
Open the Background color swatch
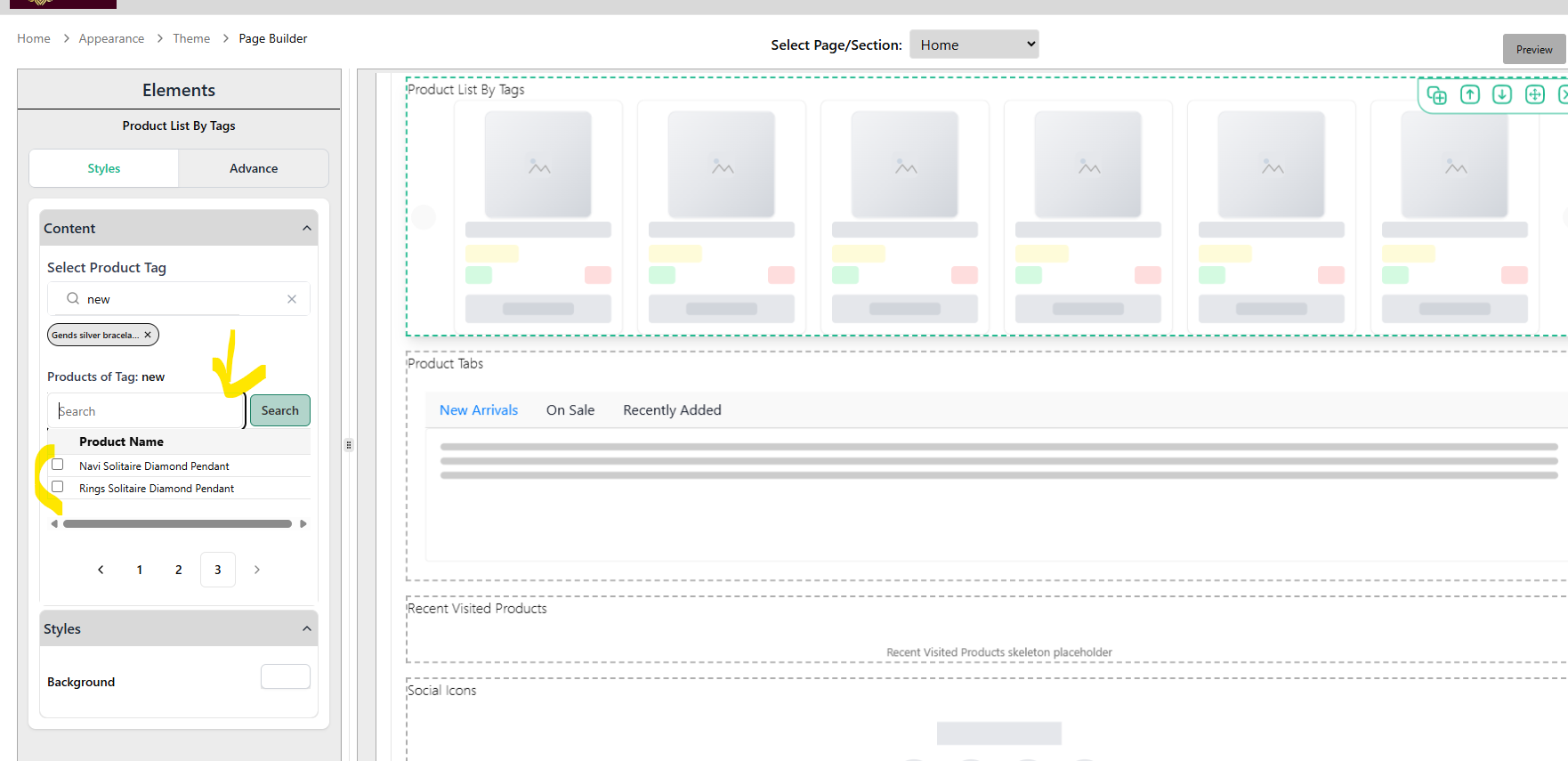pos(286,676)
